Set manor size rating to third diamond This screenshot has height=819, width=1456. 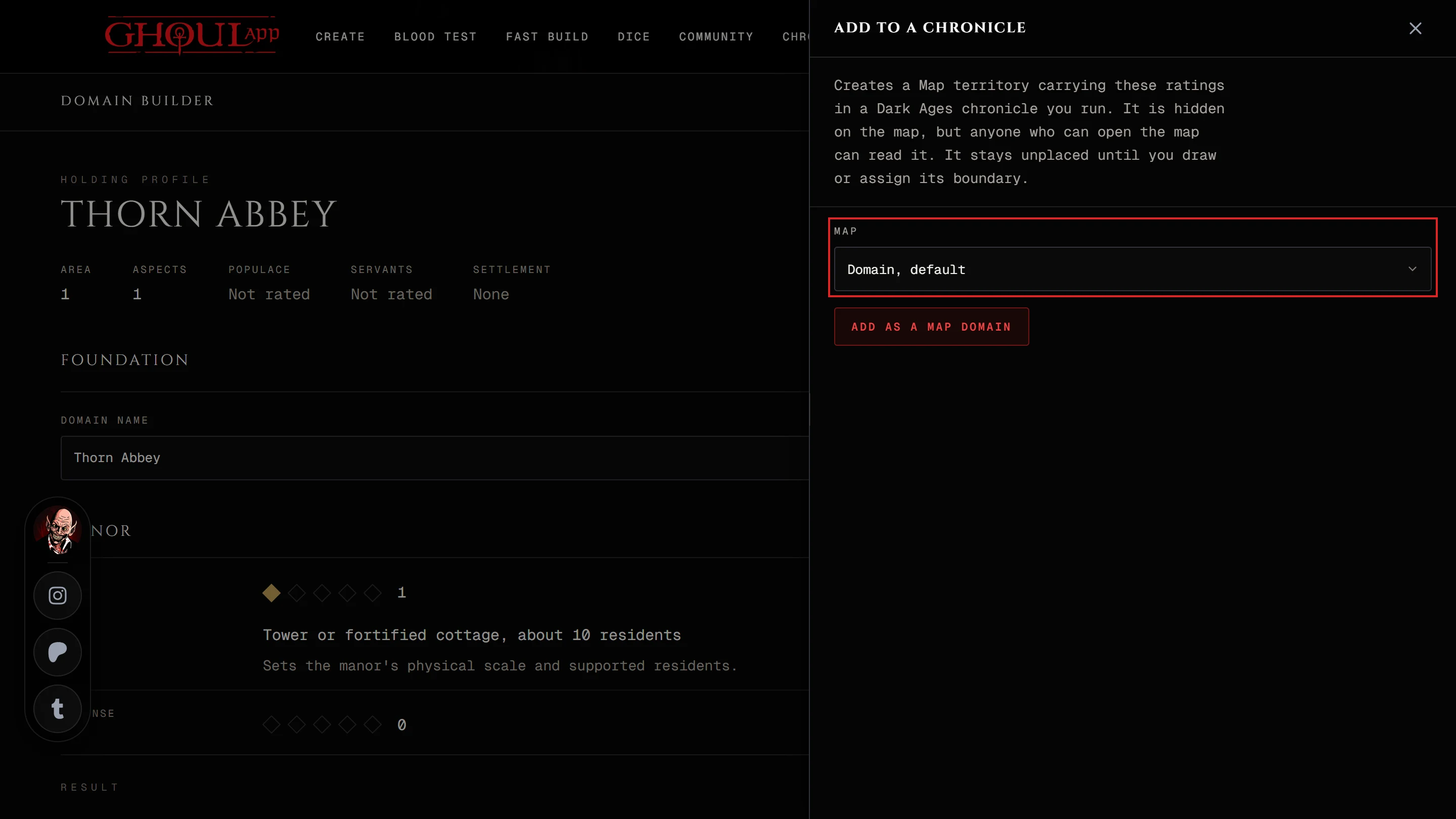click(322, 593)
